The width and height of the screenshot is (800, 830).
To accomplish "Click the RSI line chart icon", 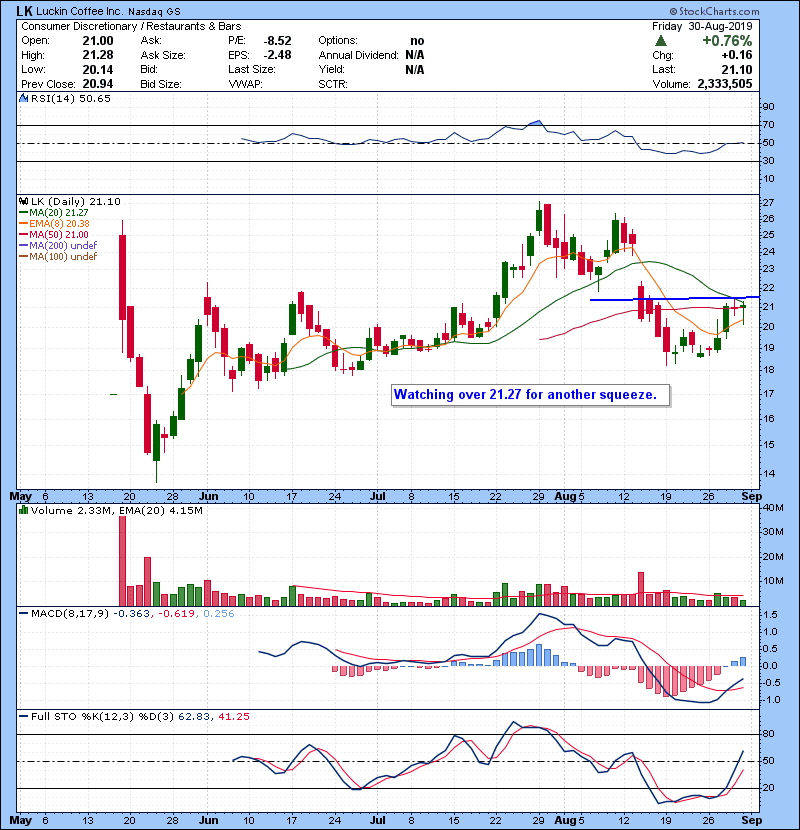I will (24, 98).
